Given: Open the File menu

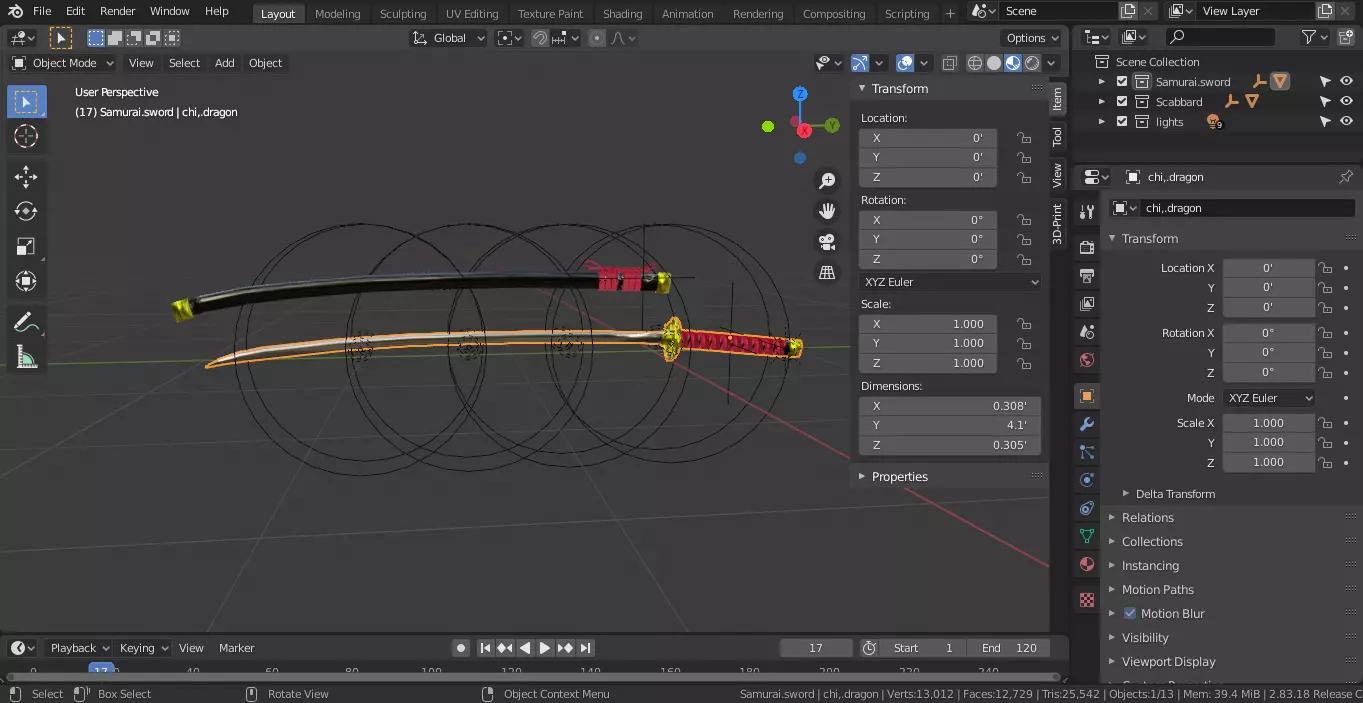Looking at the screenshot, I should tap(42, 11).
